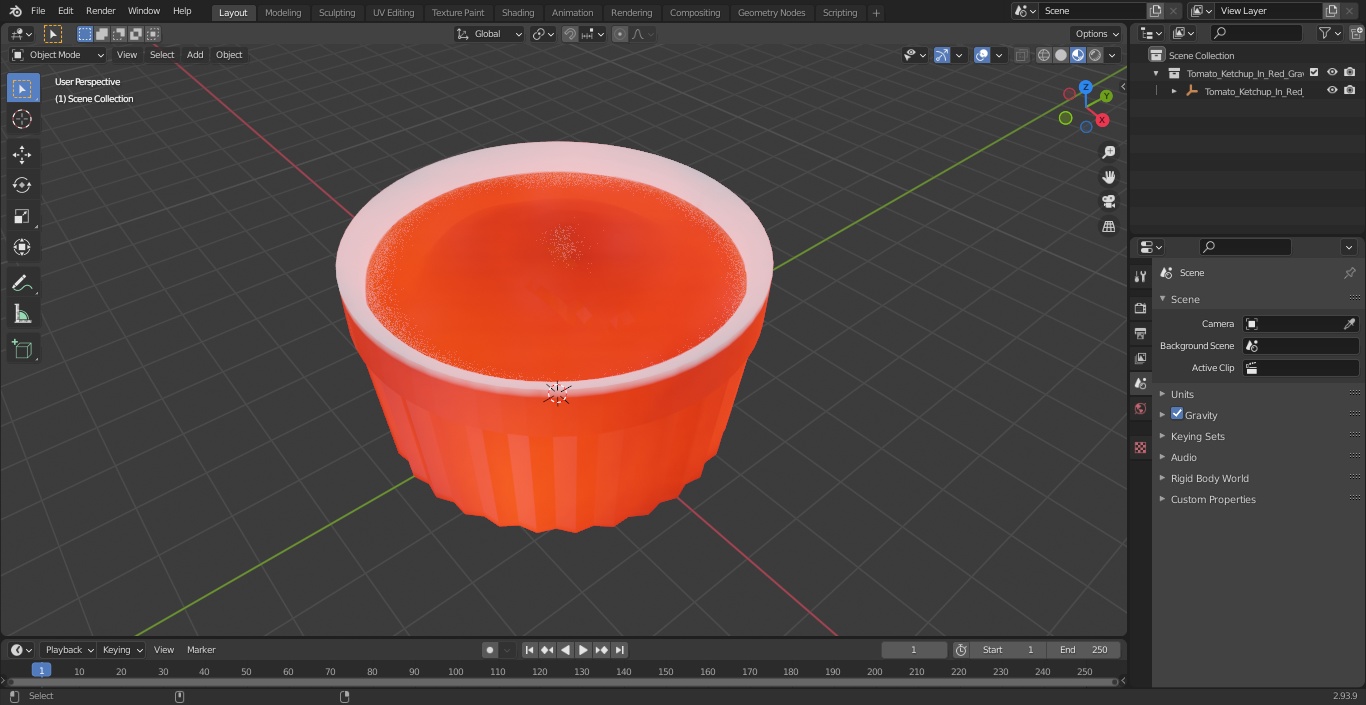
Task: Toggle the Gravity checkbox
Action: (1177, 414)
